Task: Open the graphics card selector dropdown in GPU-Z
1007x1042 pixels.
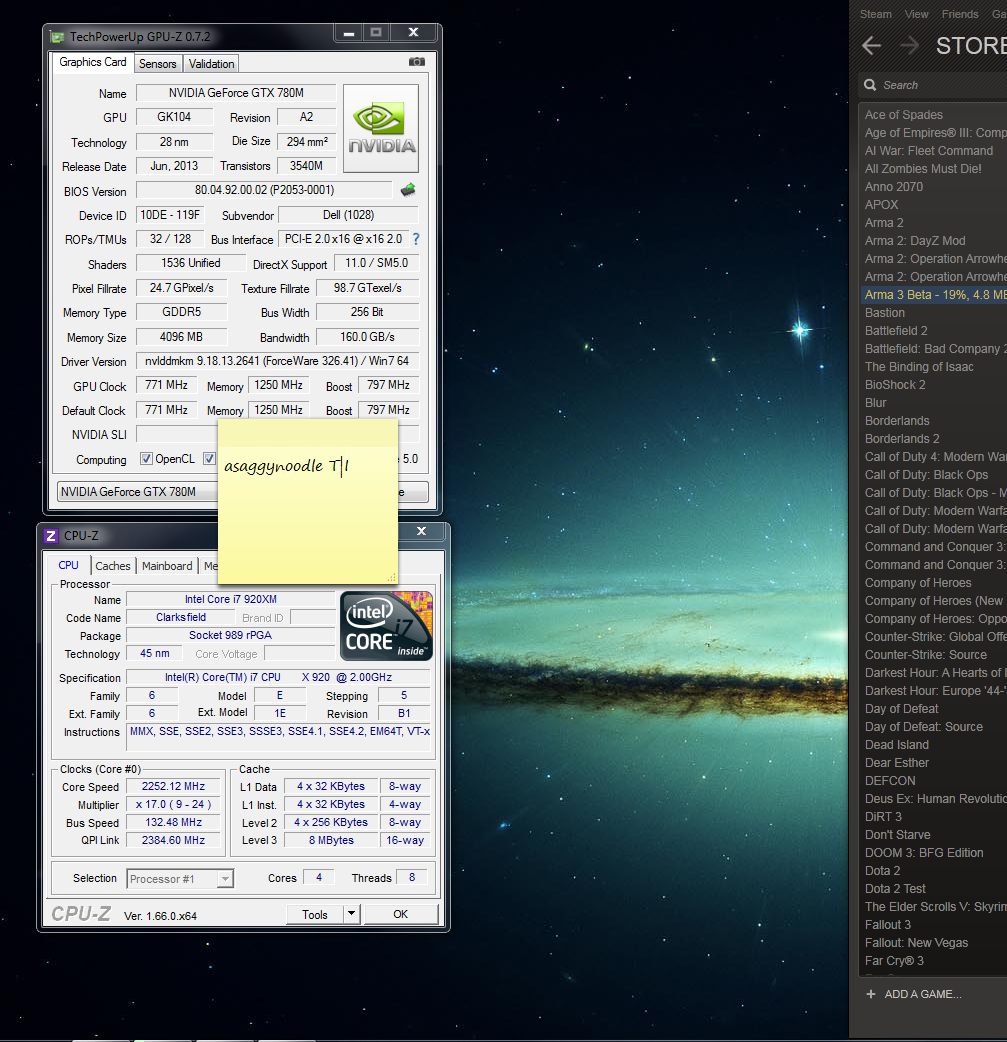Action: (243, 492)
